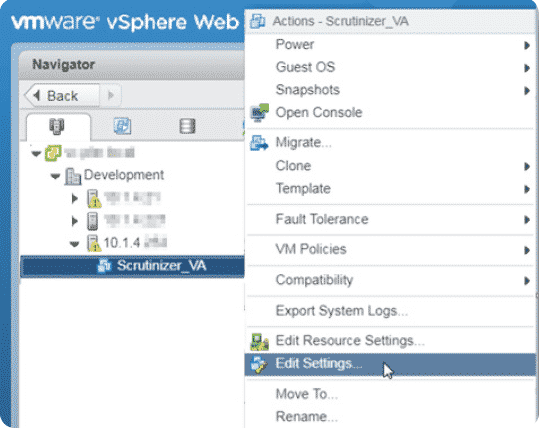
Task: Select the Development datacenter
Action: 124,175
